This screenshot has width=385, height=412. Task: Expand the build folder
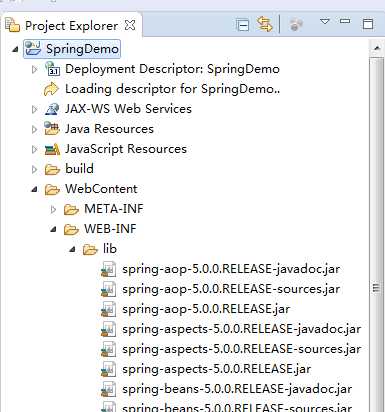34,169
